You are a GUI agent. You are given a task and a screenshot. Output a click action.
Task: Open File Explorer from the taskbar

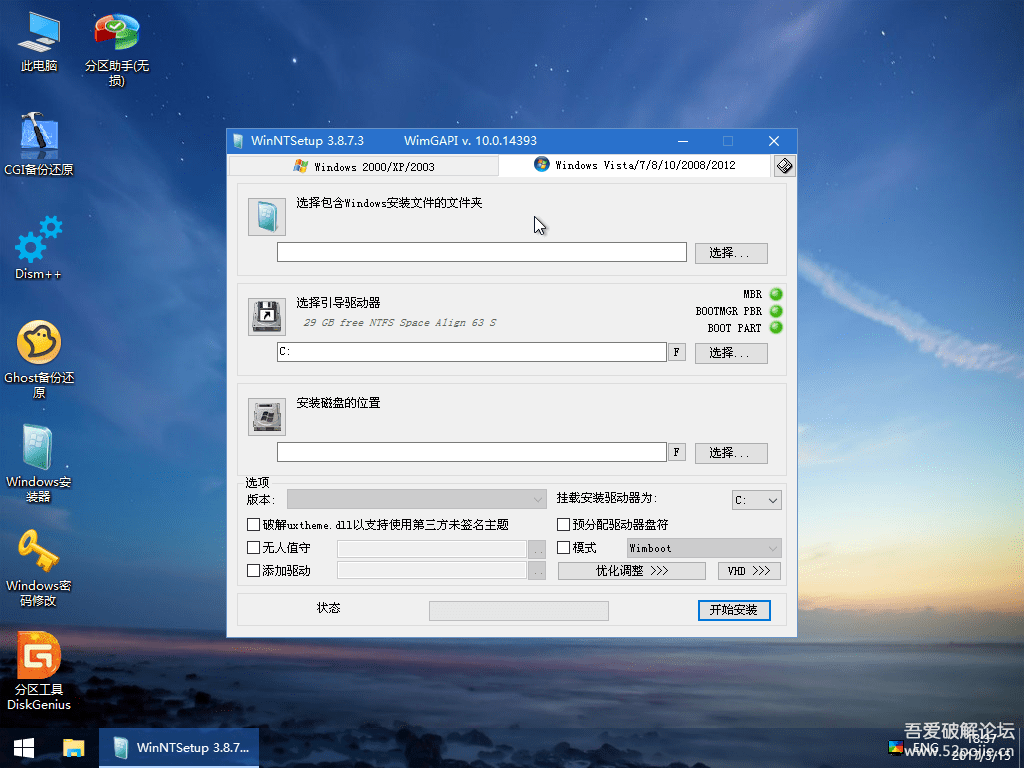click(x=73, y=748)
